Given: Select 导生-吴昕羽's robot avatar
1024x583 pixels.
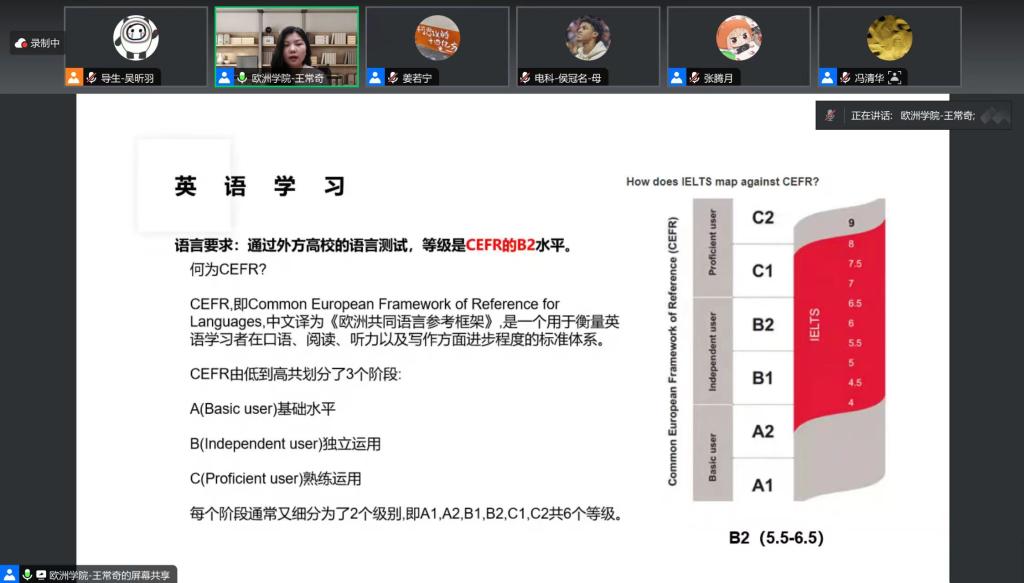Looking at the screenshot, I should (x=135, y=38).
